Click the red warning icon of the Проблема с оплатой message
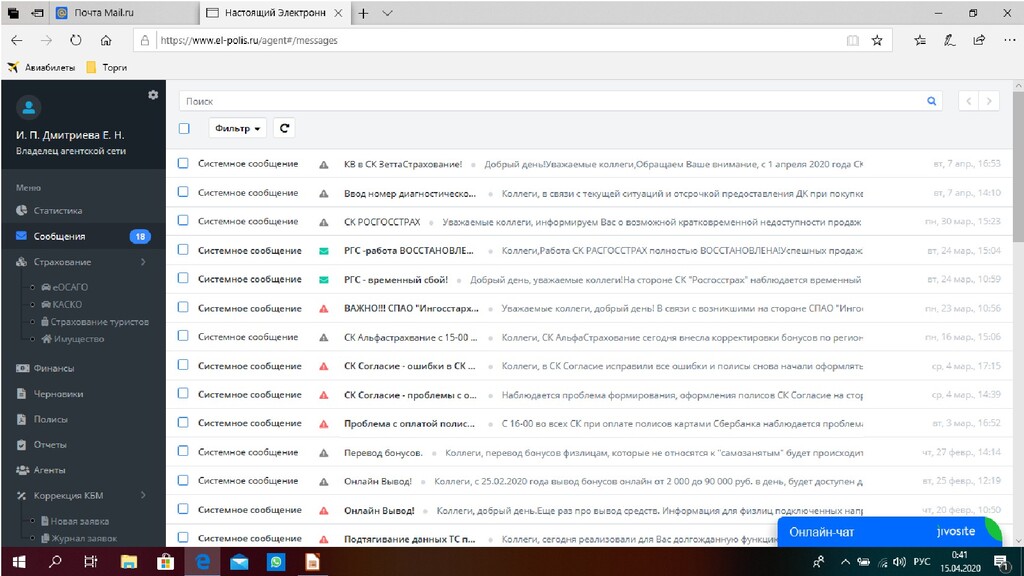Screen dimensions: 1024x576 click(323, 424)
